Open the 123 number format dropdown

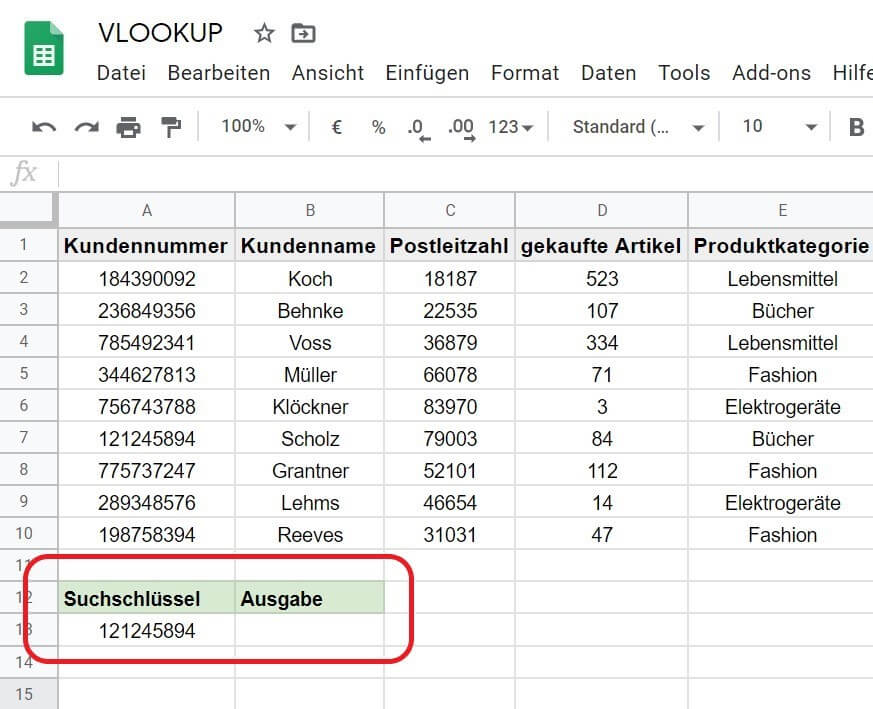pyautogui.click(x=511, y=127)
